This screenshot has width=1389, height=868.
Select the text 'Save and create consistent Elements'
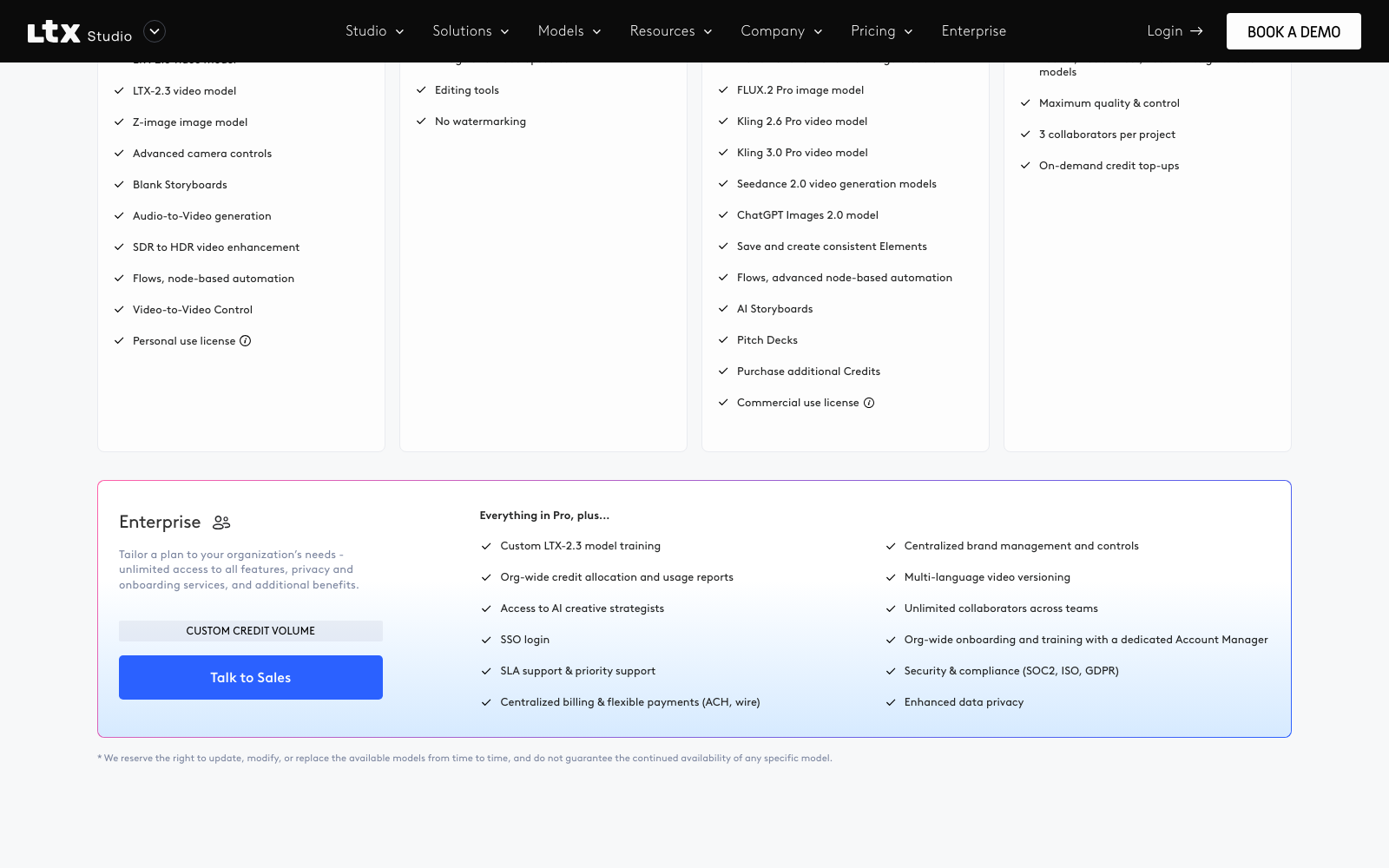point(832,247)
